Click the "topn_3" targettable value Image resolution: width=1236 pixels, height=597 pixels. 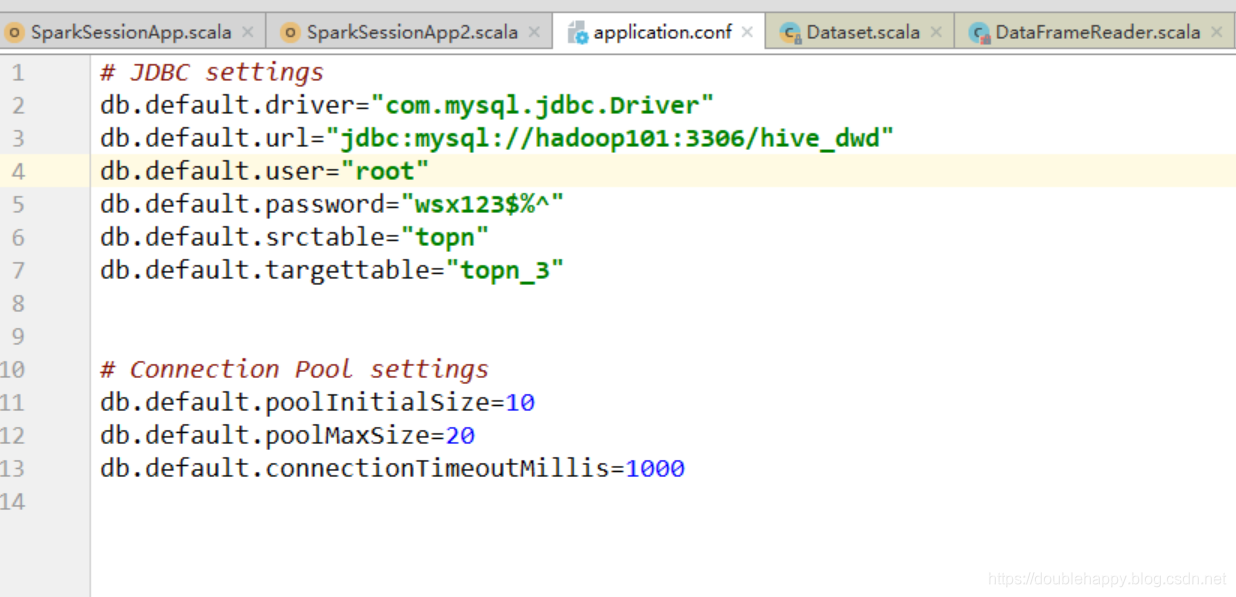tap(505, 270)
